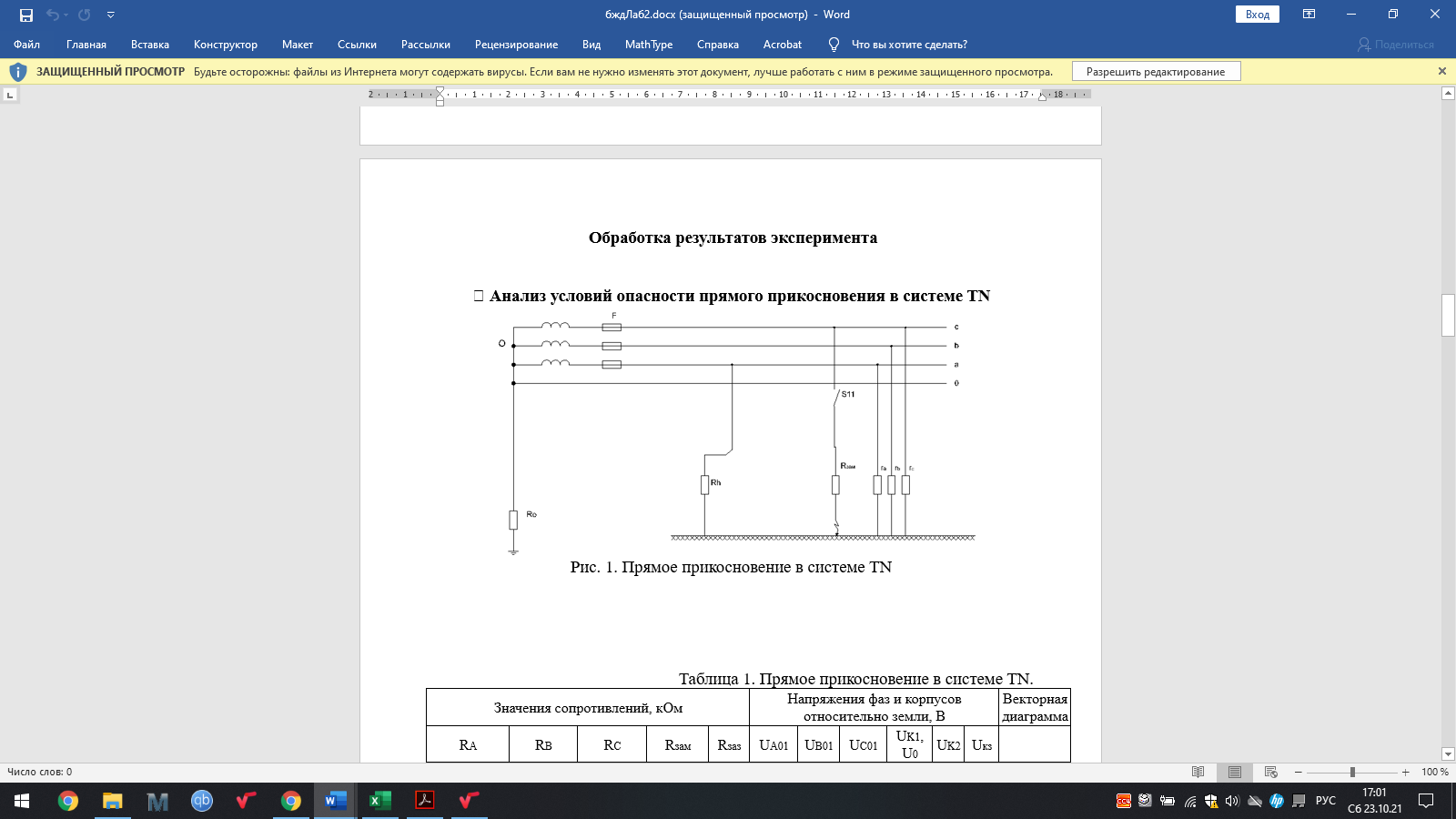The image size is (1456, 819).
Task: Open the MathType tab
Action: click(649, 45)
